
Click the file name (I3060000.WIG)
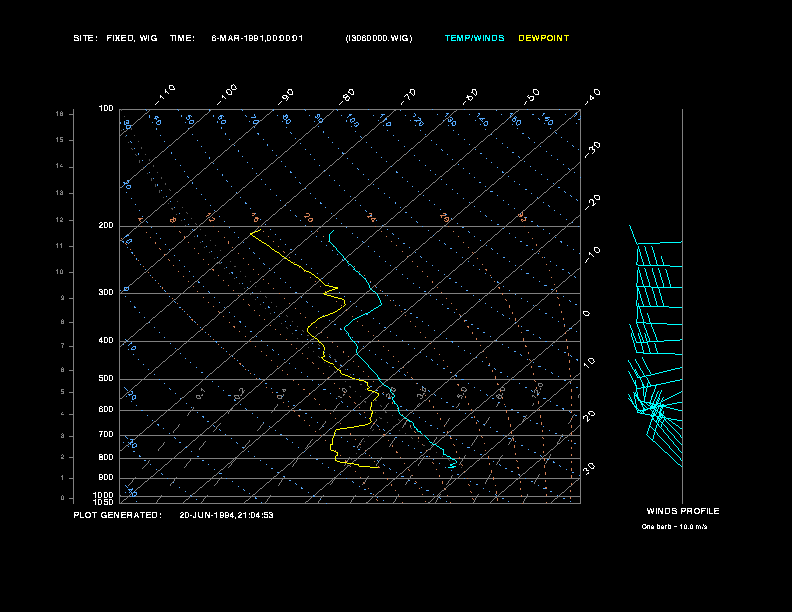pos(379,38)
